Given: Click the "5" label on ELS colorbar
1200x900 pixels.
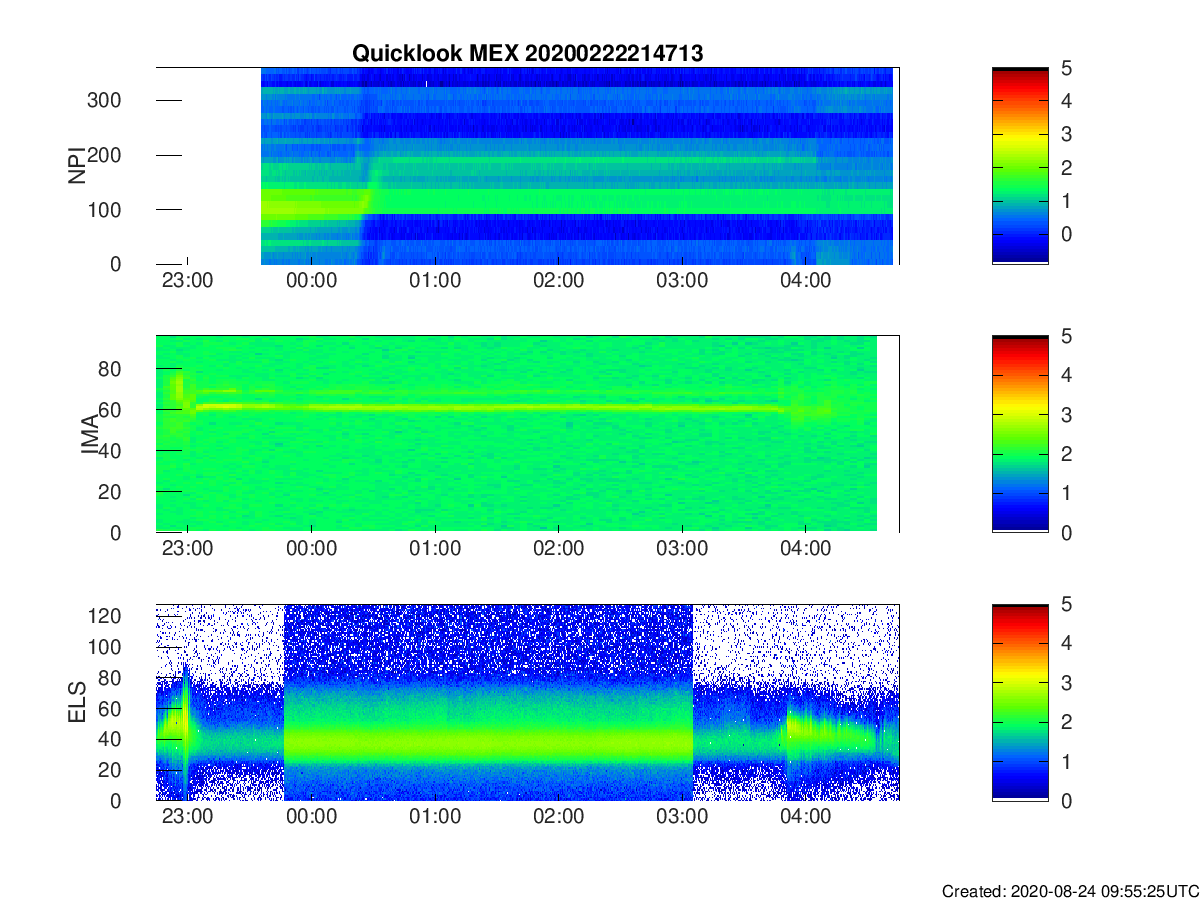Looking at the screenshot, I should 1065,604.
